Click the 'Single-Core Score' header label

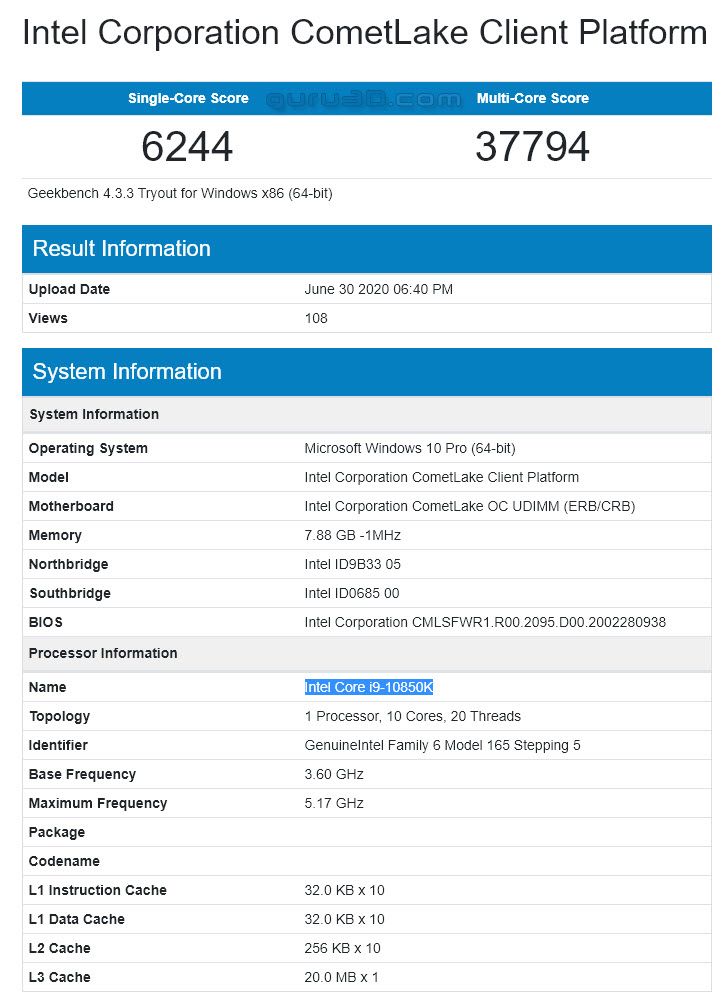tap(188, 98)
